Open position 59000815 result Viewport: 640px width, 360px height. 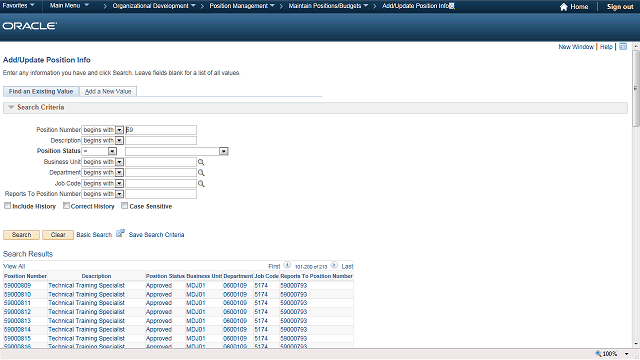18,338
